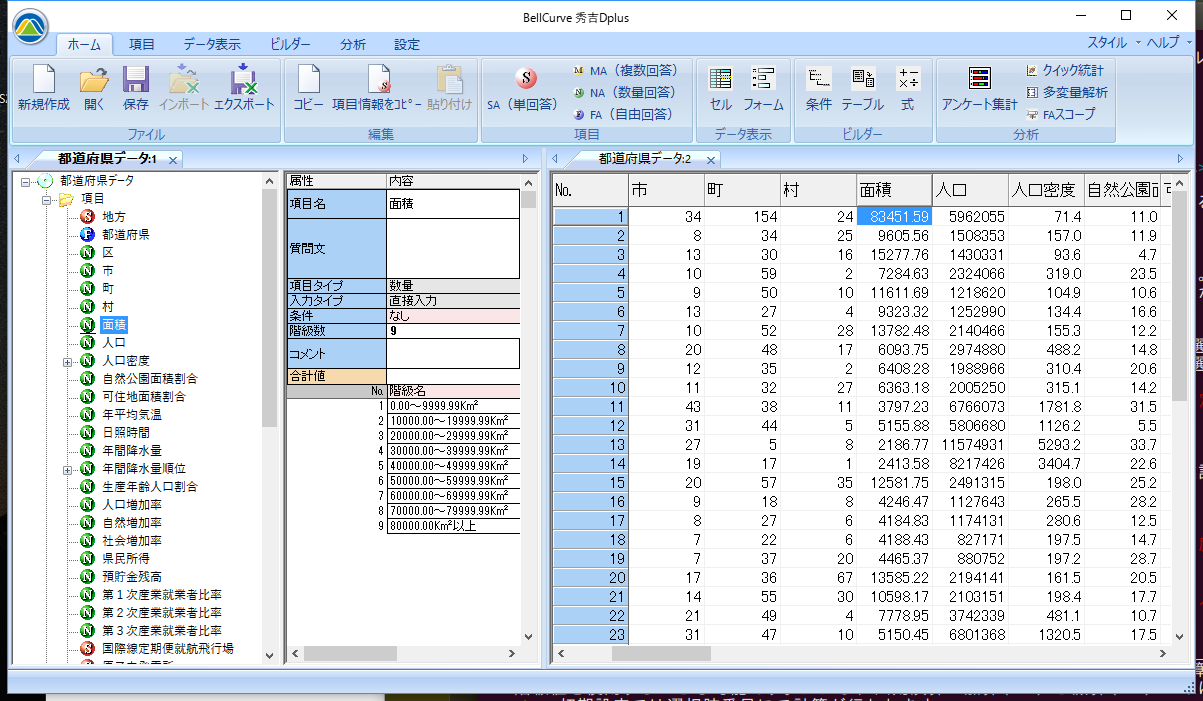Add an MA（複数回答）item
The image size is (1203, 701).
tap(625, 71)
